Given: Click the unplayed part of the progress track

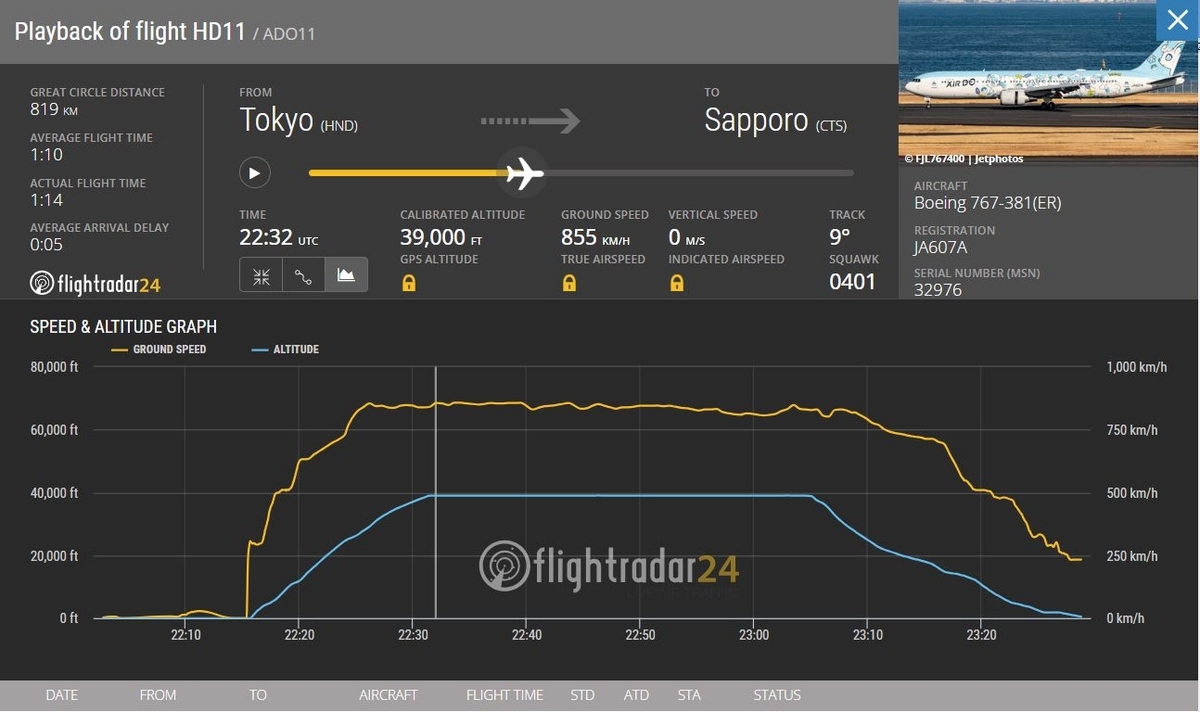Looking at the screenshot, I should point(700,173).
